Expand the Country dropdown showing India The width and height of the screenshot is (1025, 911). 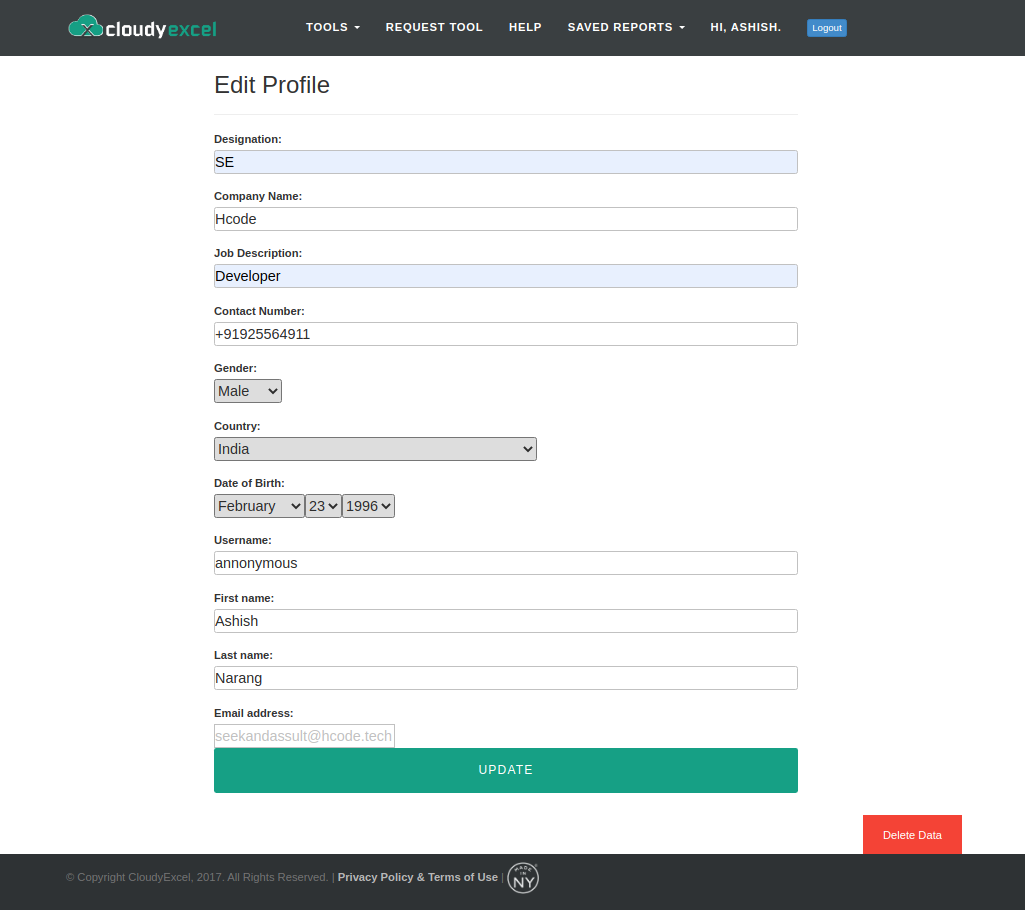point(375,449)
